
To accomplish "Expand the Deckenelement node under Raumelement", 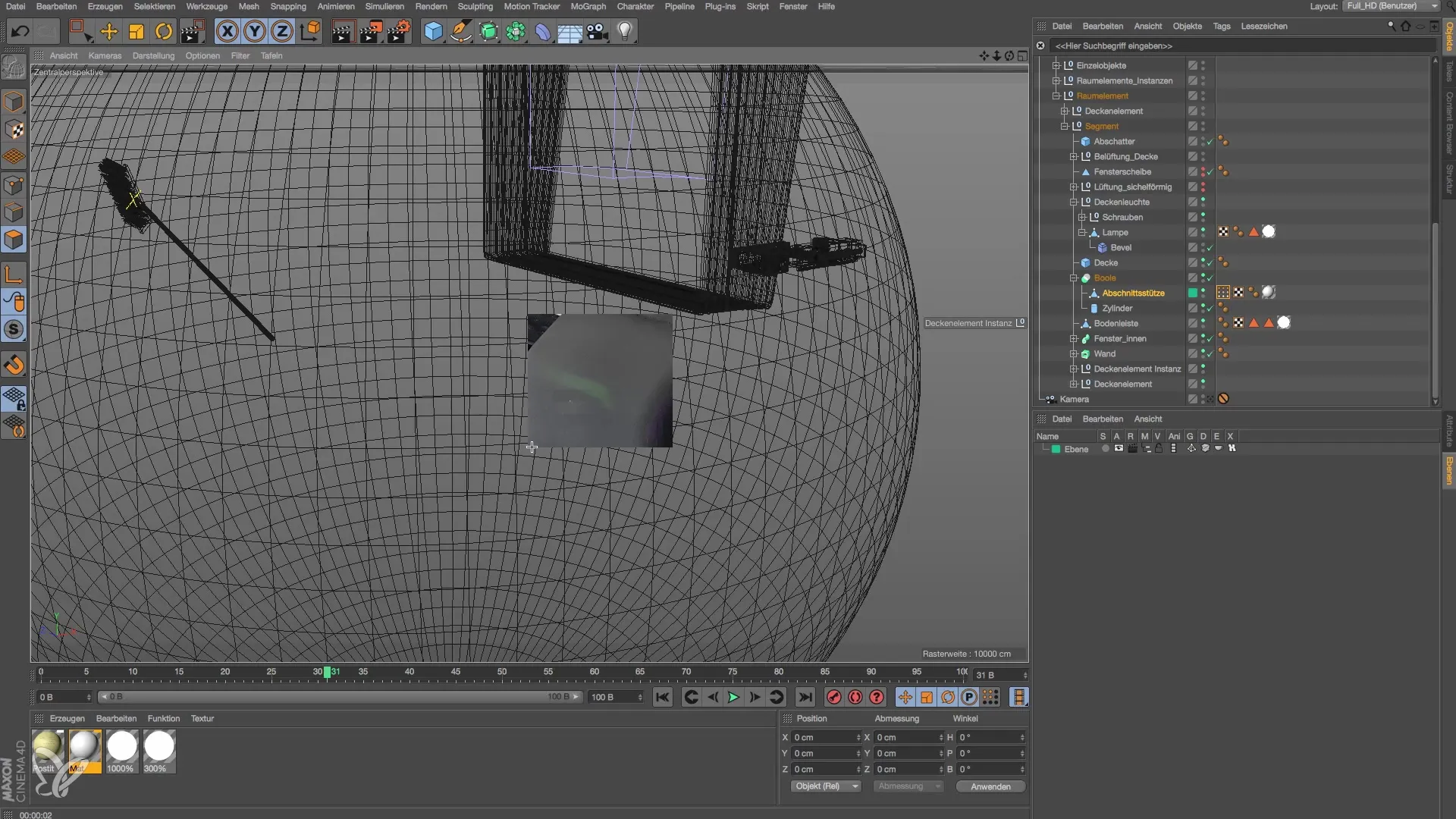I will [x=1065, y=111].
